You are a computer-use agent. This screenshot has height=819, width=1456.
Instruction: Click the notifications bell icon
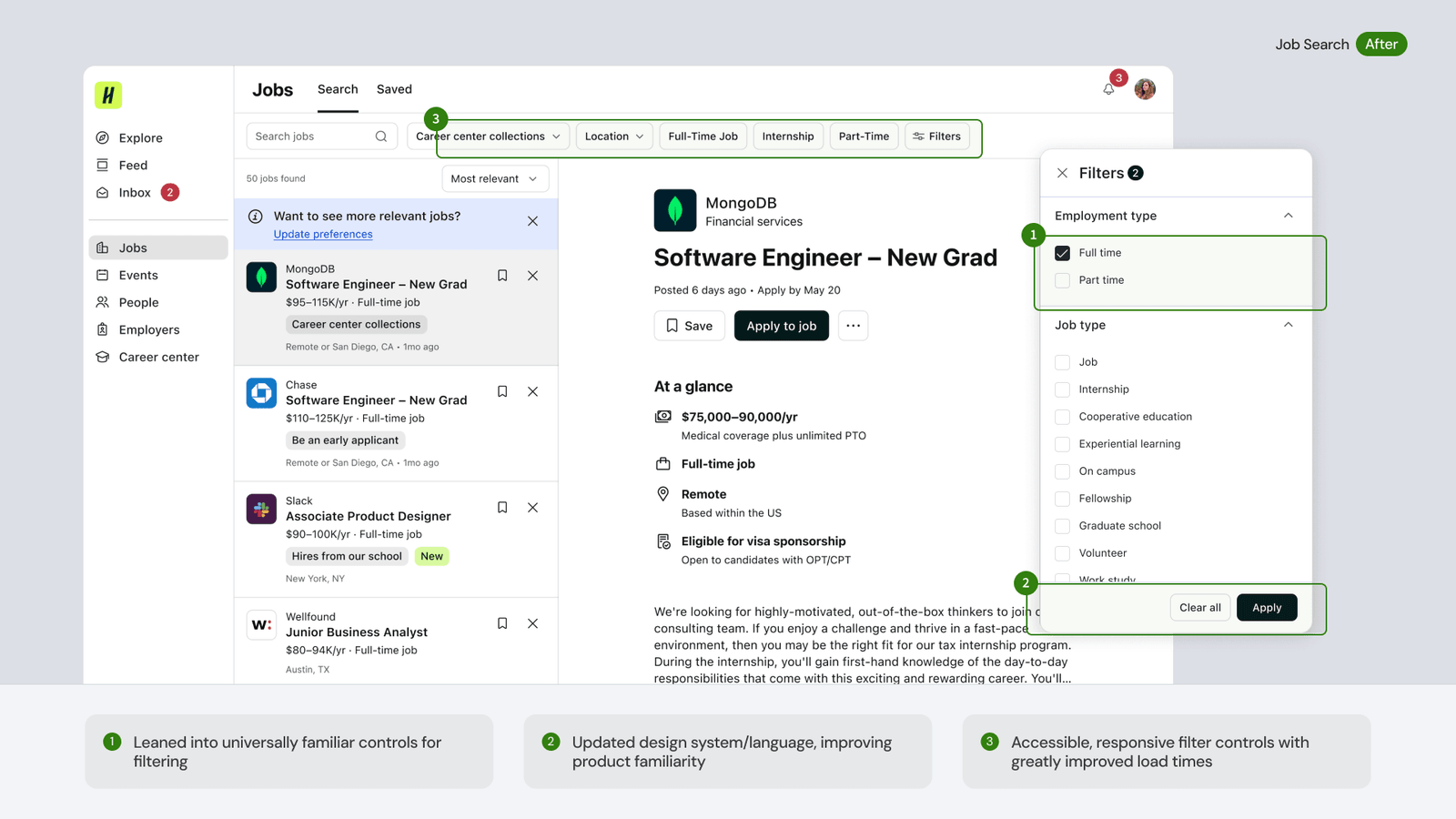(x=1108, y=88)
